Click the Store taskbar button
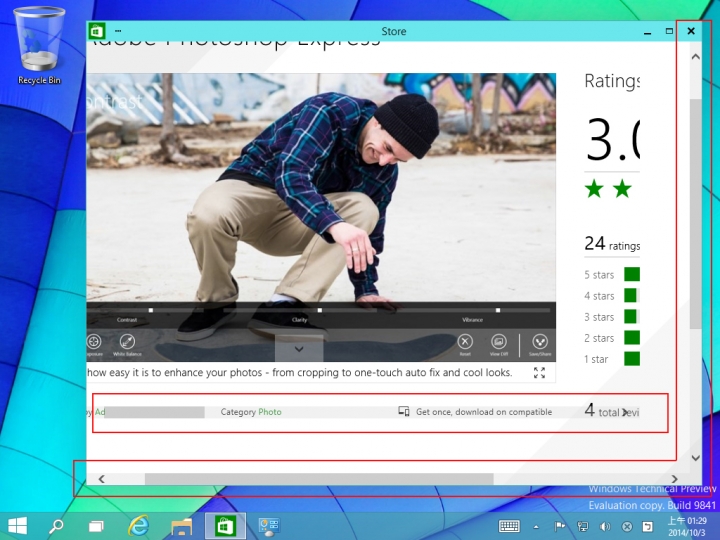This screenshot has width=720, height=540. (225, 526)
